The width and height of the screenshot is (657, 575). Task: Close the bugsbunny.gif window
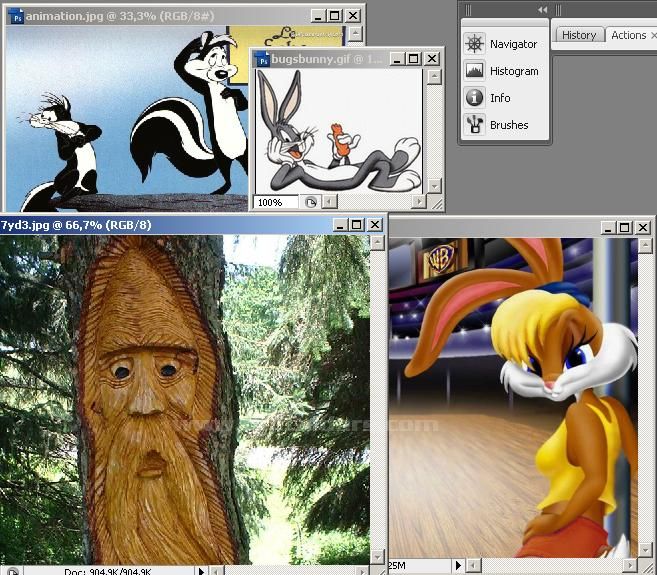pos(432,59)
